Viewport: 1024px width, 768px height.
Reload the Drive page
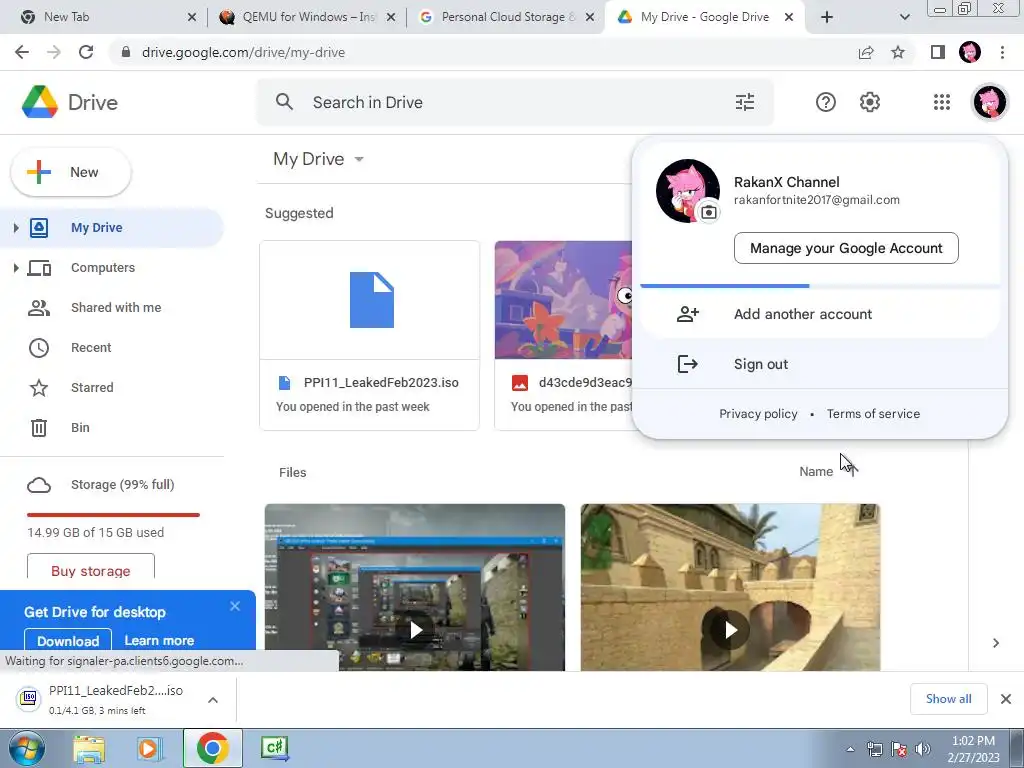pyautogui.click(x=86, y=52)
